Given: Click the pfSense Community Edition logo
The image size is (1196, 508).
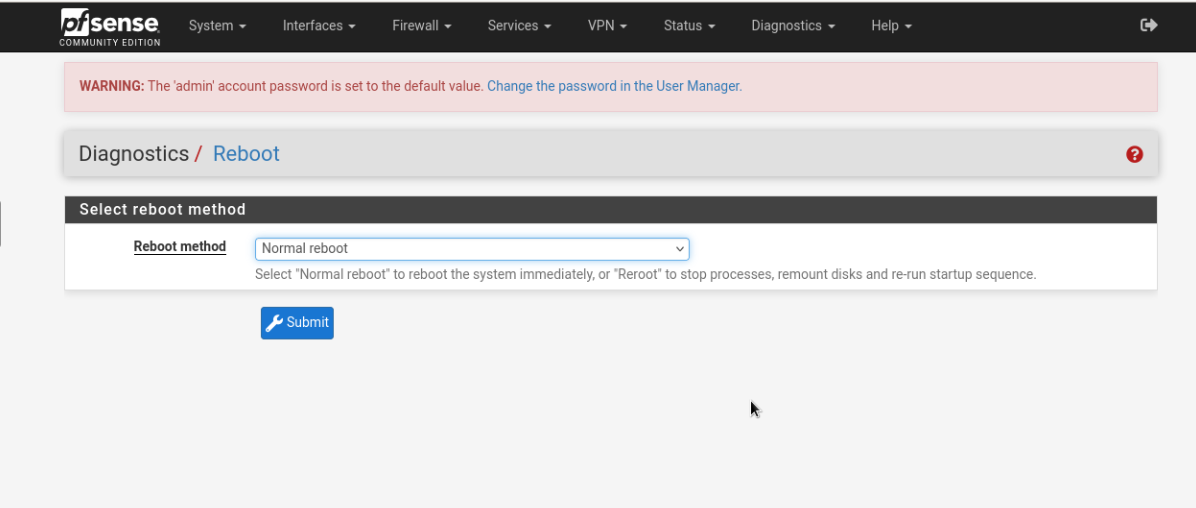Looking at the screenshot, I should tap(110, 26).
